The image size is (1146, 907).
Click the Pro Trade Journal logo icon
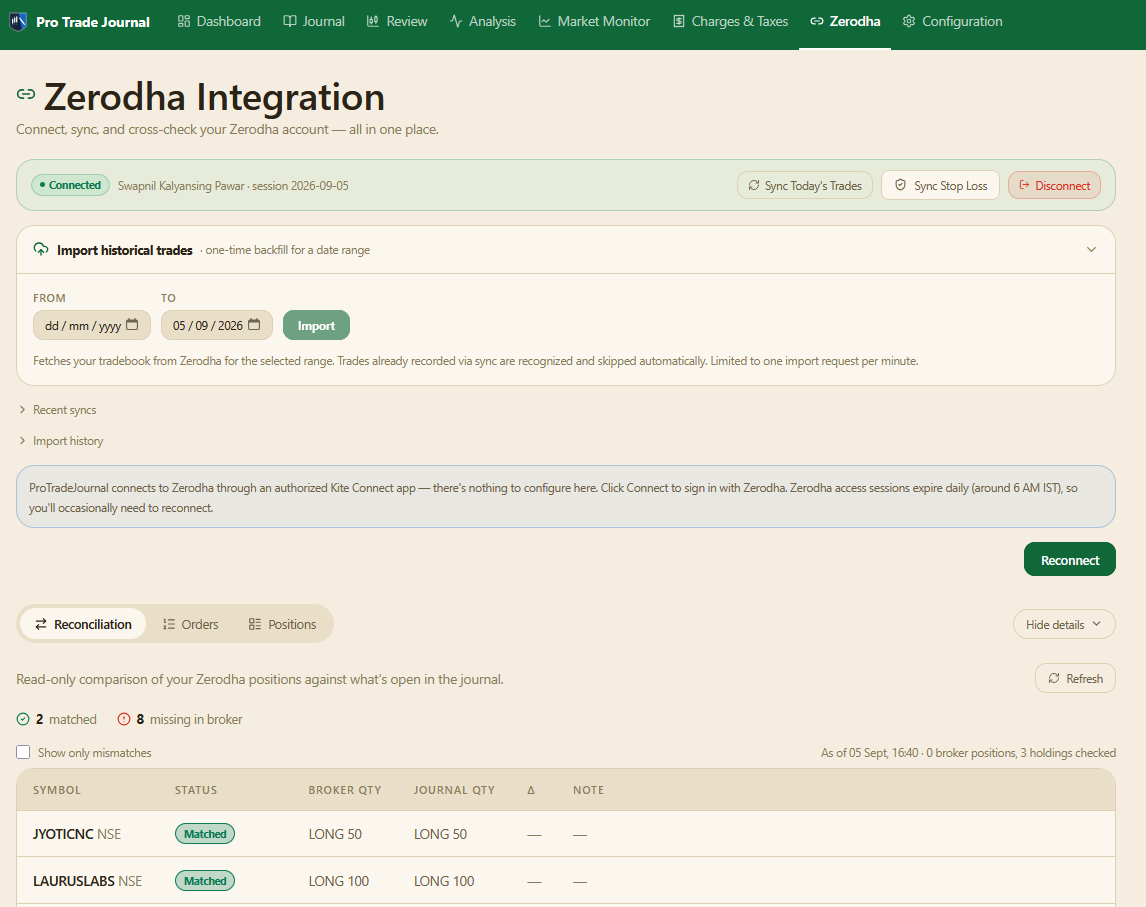tap(18, 21)
